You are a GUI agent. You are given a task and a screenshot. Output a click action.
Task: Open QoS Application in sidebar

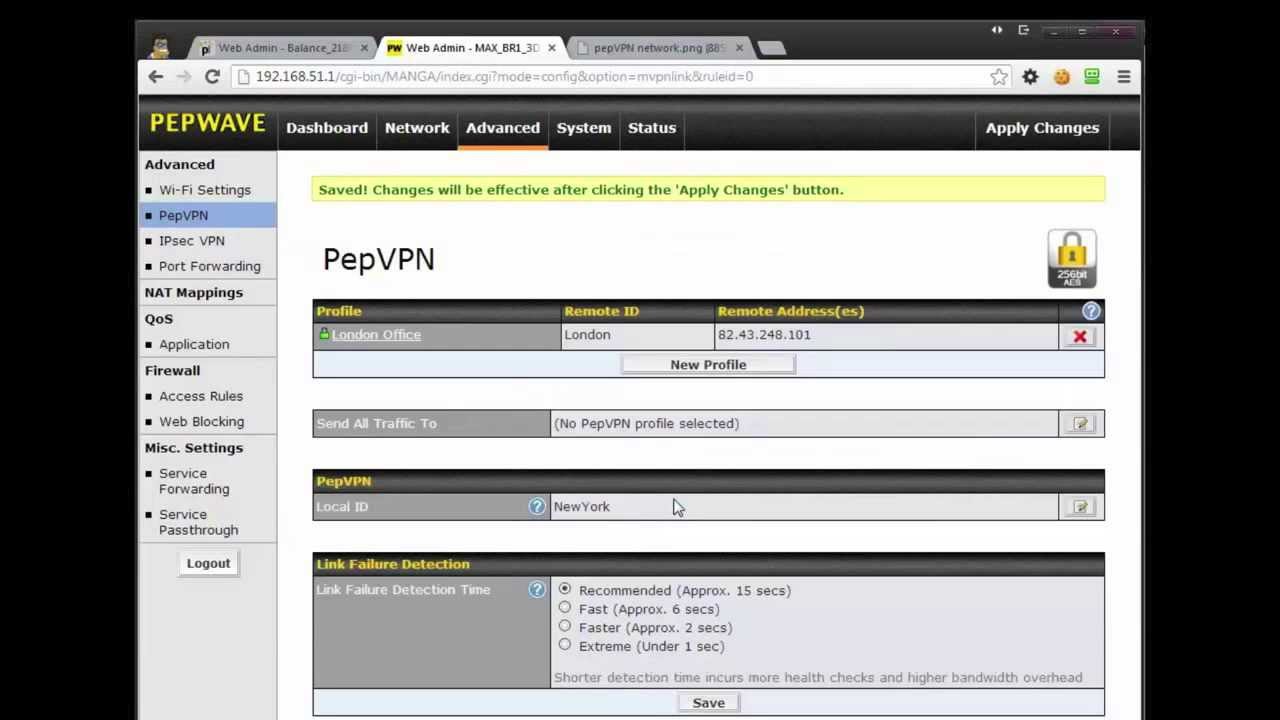(194, 345)
